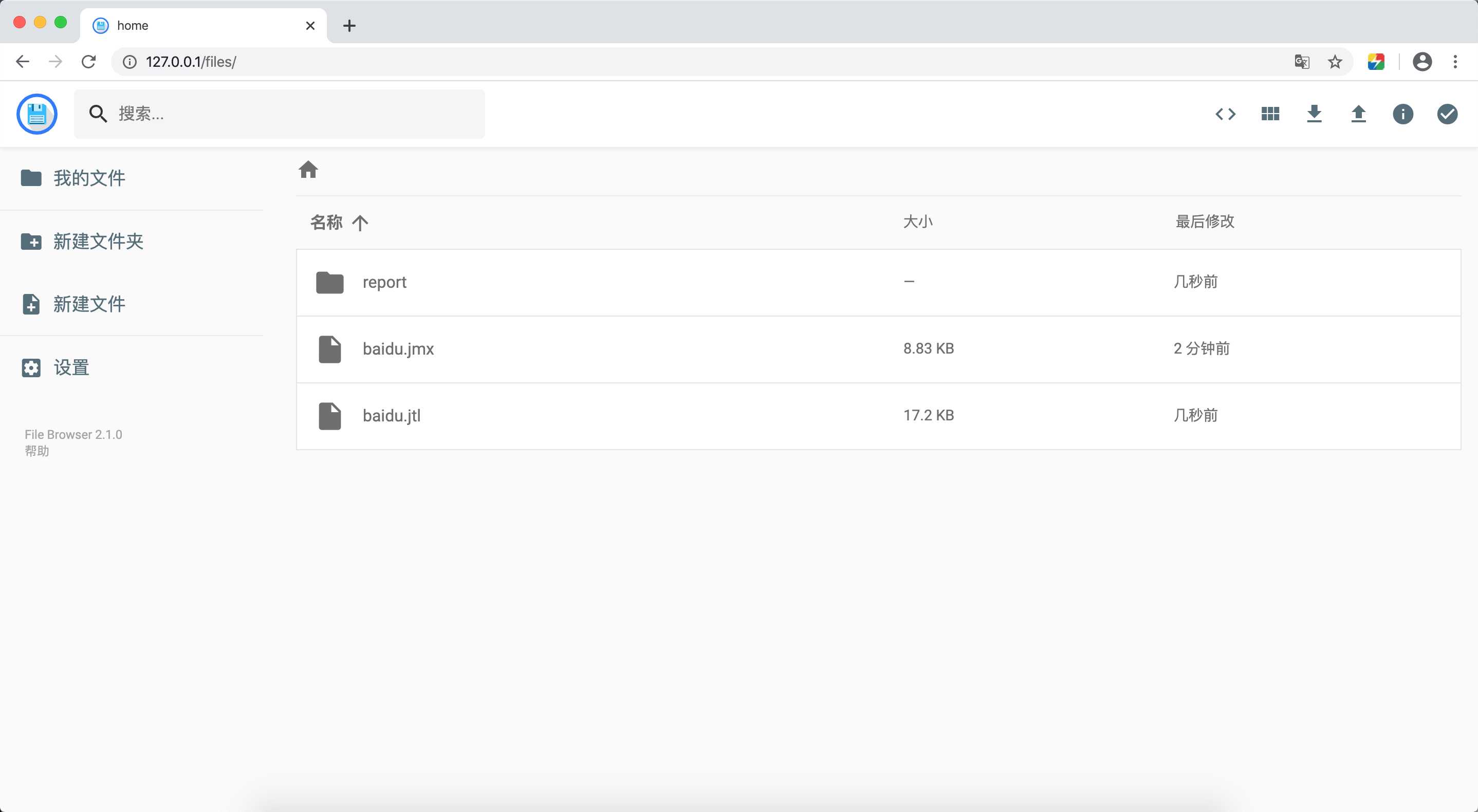Viewport: 1478px width, 812px height.
Task: Click the baidu.jmx file icon
Action: coord(330,349)
